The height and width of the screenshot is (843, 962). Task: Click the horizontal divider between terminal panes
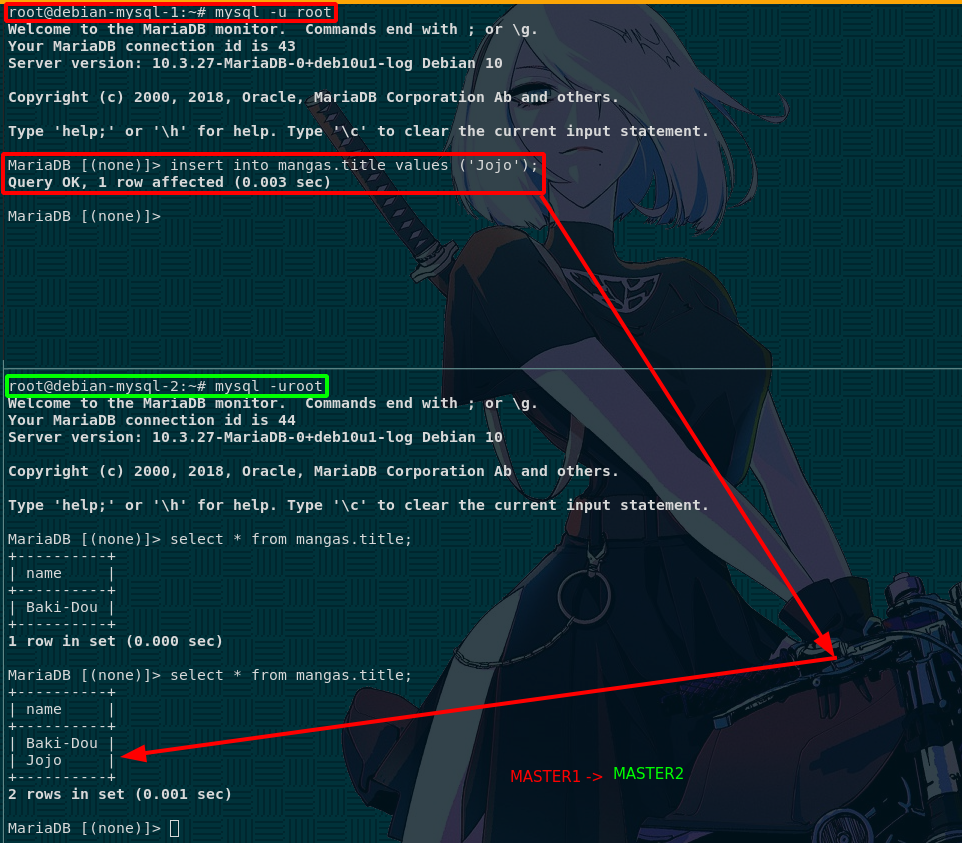pos(481,369)
